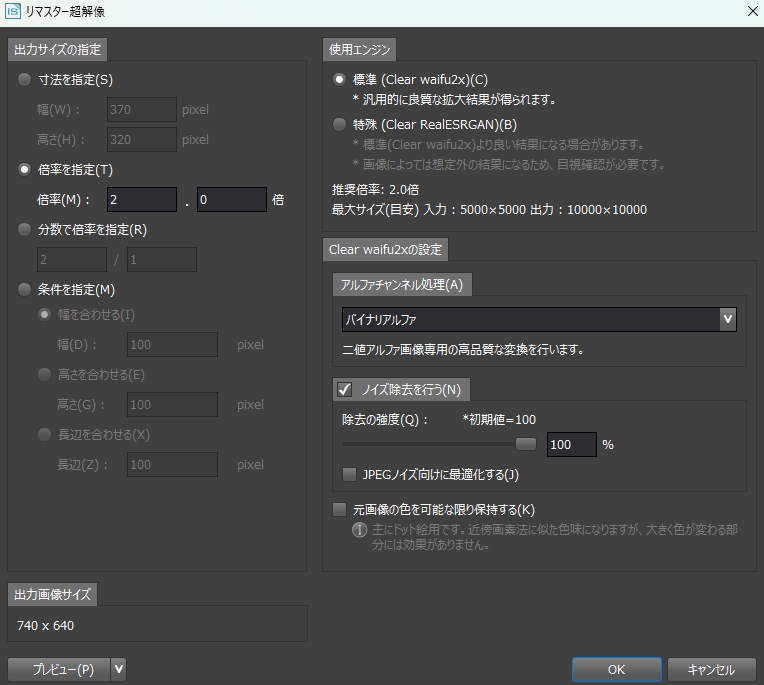This screenshot has width=764, height=685.
Task: Click the 倍率(M) integer field showing 2
Action: [142, 200]
